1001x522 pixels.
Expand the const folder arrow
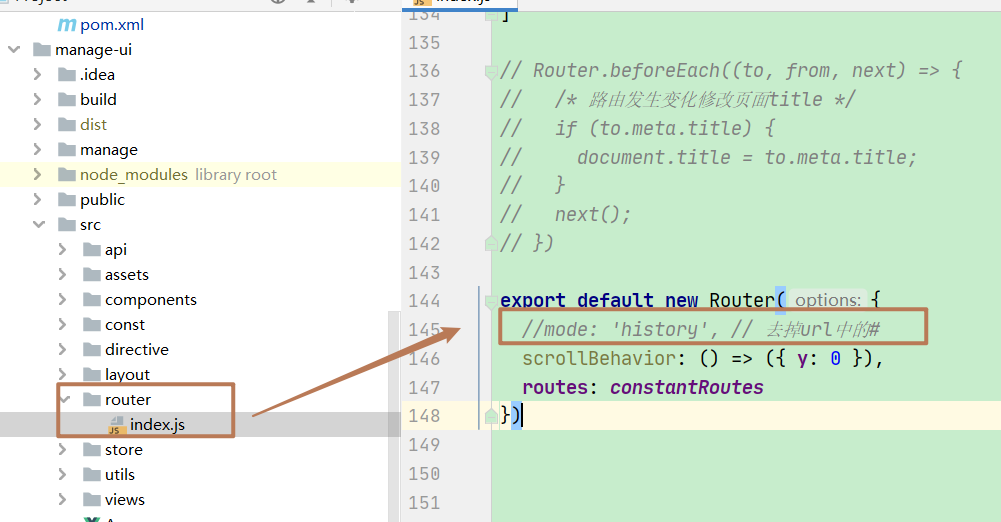[63, 324]
